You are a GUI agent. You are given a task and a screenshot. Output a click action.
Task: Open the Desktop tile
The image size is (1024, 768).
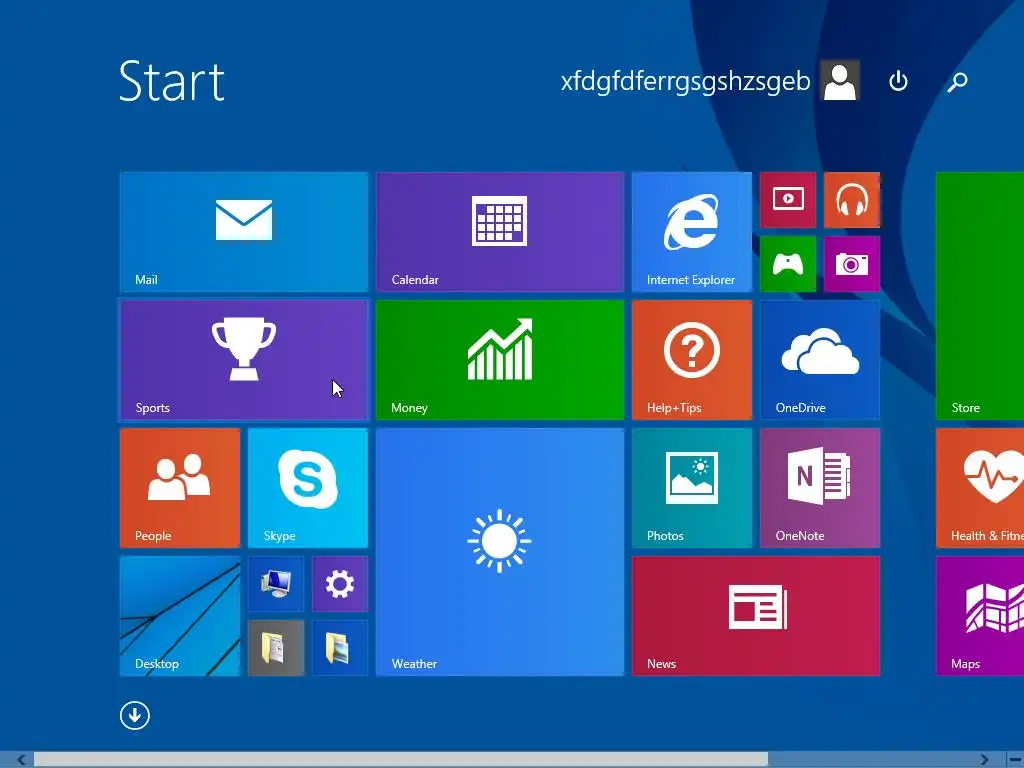pos(180,616)
